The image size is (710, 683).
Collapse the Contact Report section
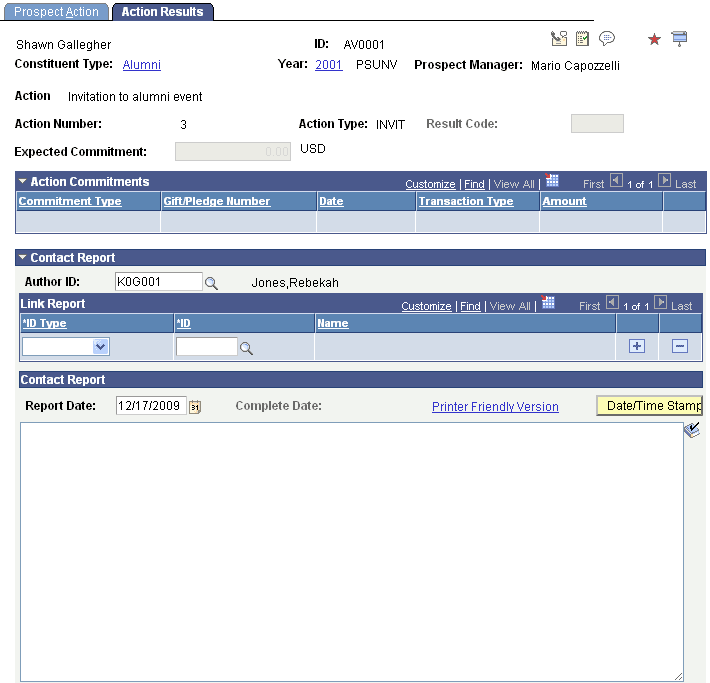(x=22, y=257)
